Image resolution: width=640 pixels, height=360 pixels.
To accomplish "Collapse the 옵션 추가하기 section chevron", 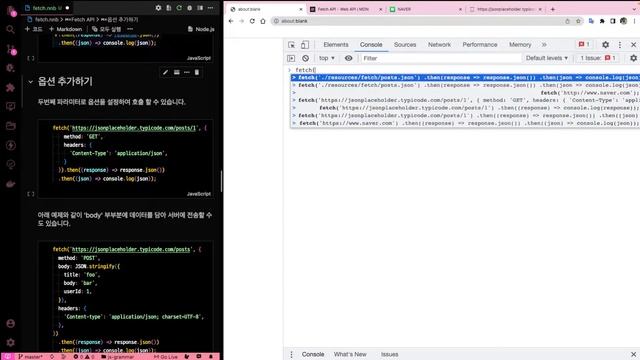I will [30, 82].
